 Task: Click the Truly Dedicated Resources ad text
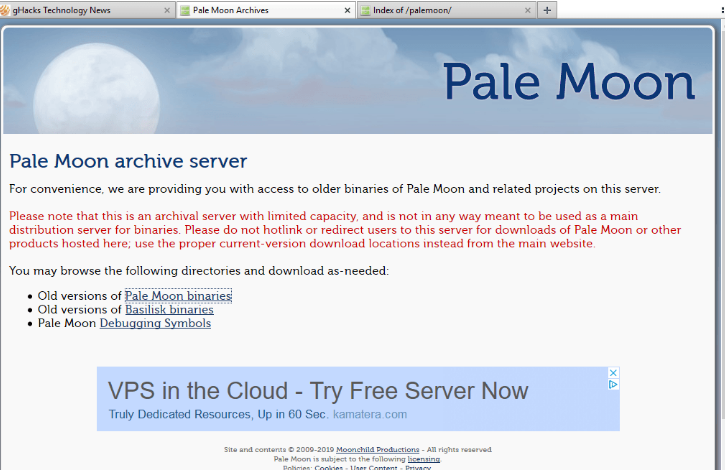tap(217, 414)
